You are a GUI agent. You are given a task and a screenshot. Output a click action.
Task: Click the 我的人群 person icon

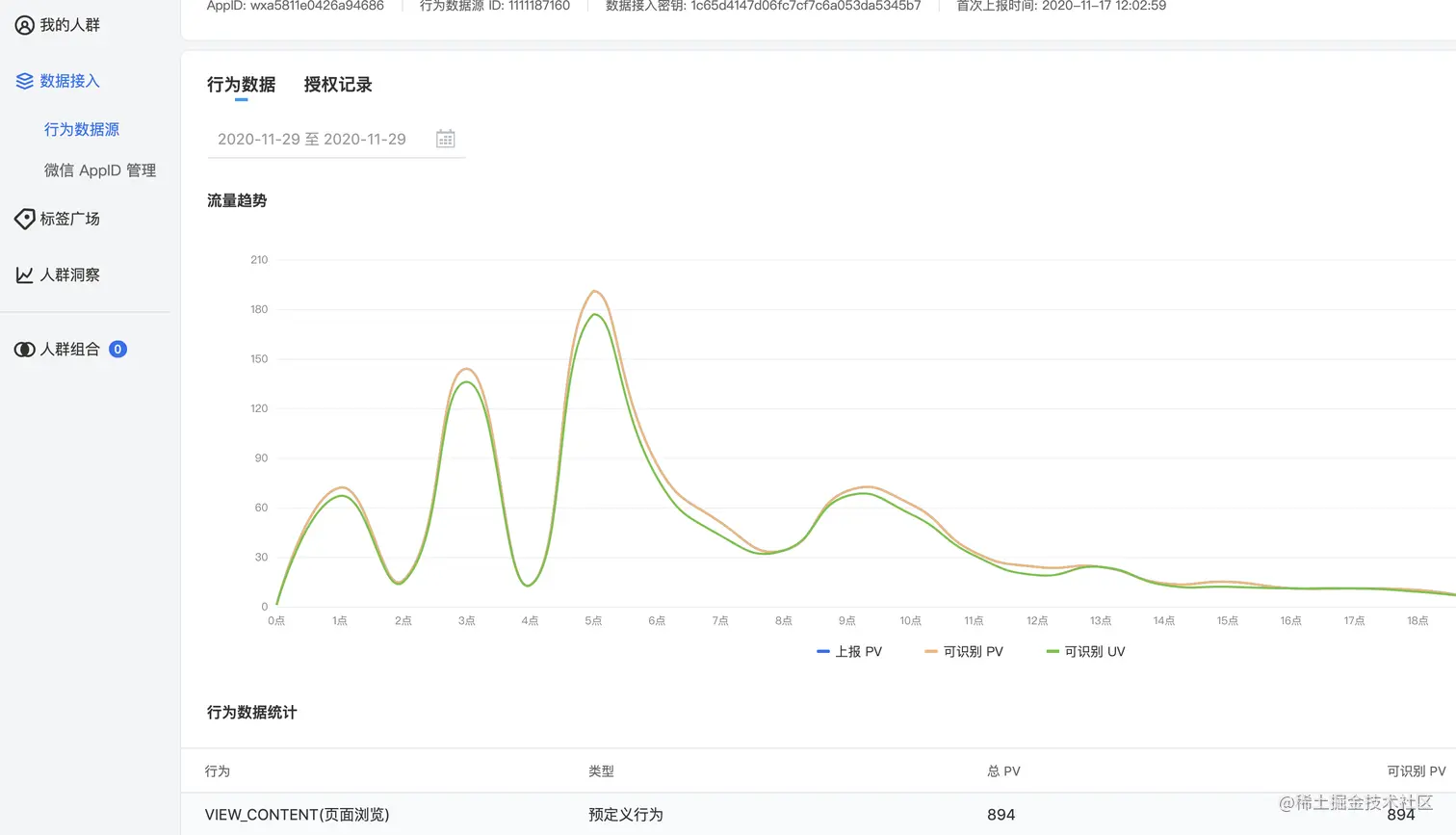click(x=24, y=25)
